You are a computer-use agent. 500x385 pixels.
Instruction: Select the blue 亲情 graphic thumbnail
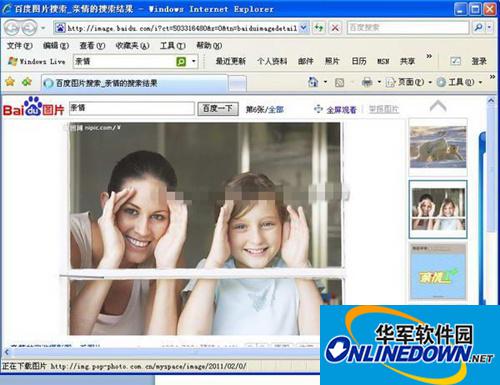point(438,272)
